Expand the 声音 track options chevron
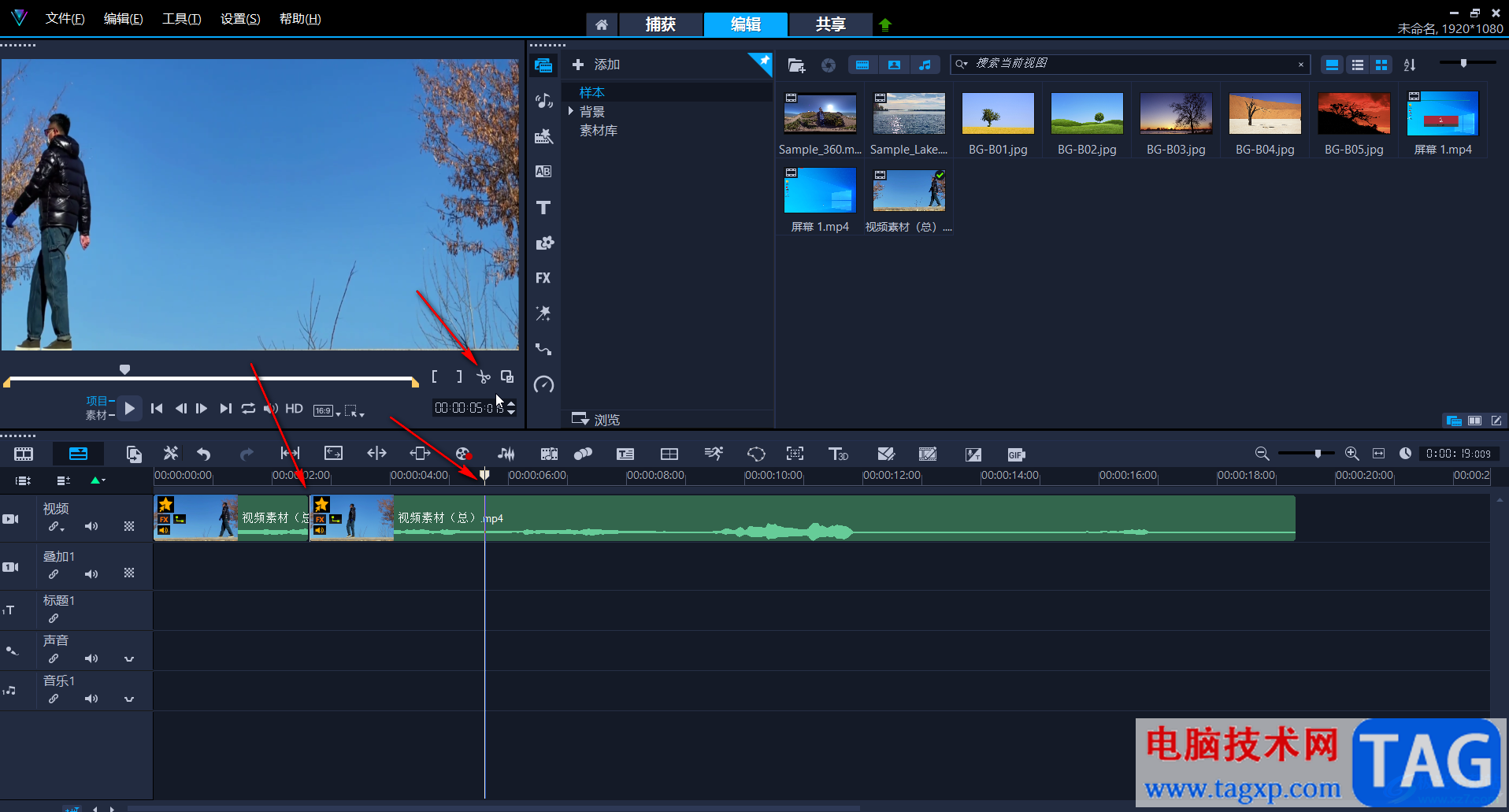 [x=129, y=658]
